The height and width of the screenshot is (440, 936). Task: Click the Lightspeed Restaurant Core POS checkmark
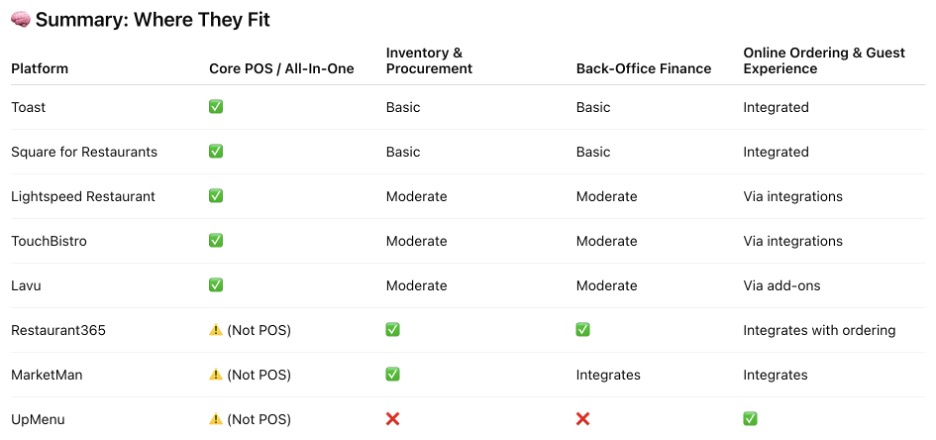pos(216,196)
